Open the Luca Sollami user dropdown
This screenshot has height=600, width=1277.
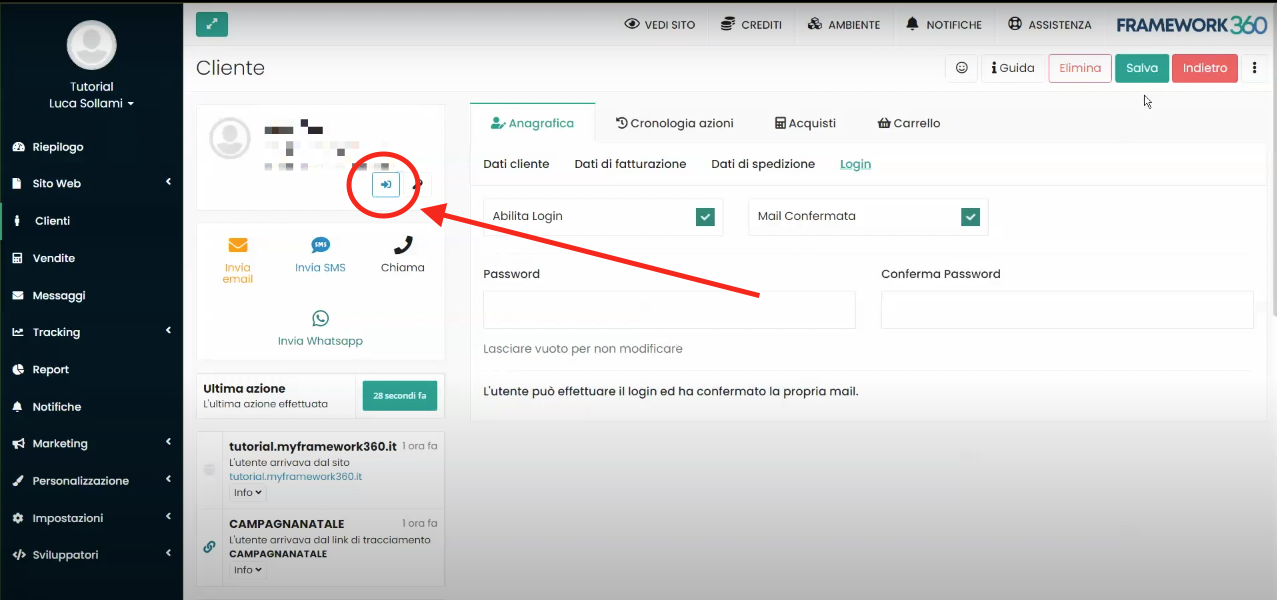91,104
